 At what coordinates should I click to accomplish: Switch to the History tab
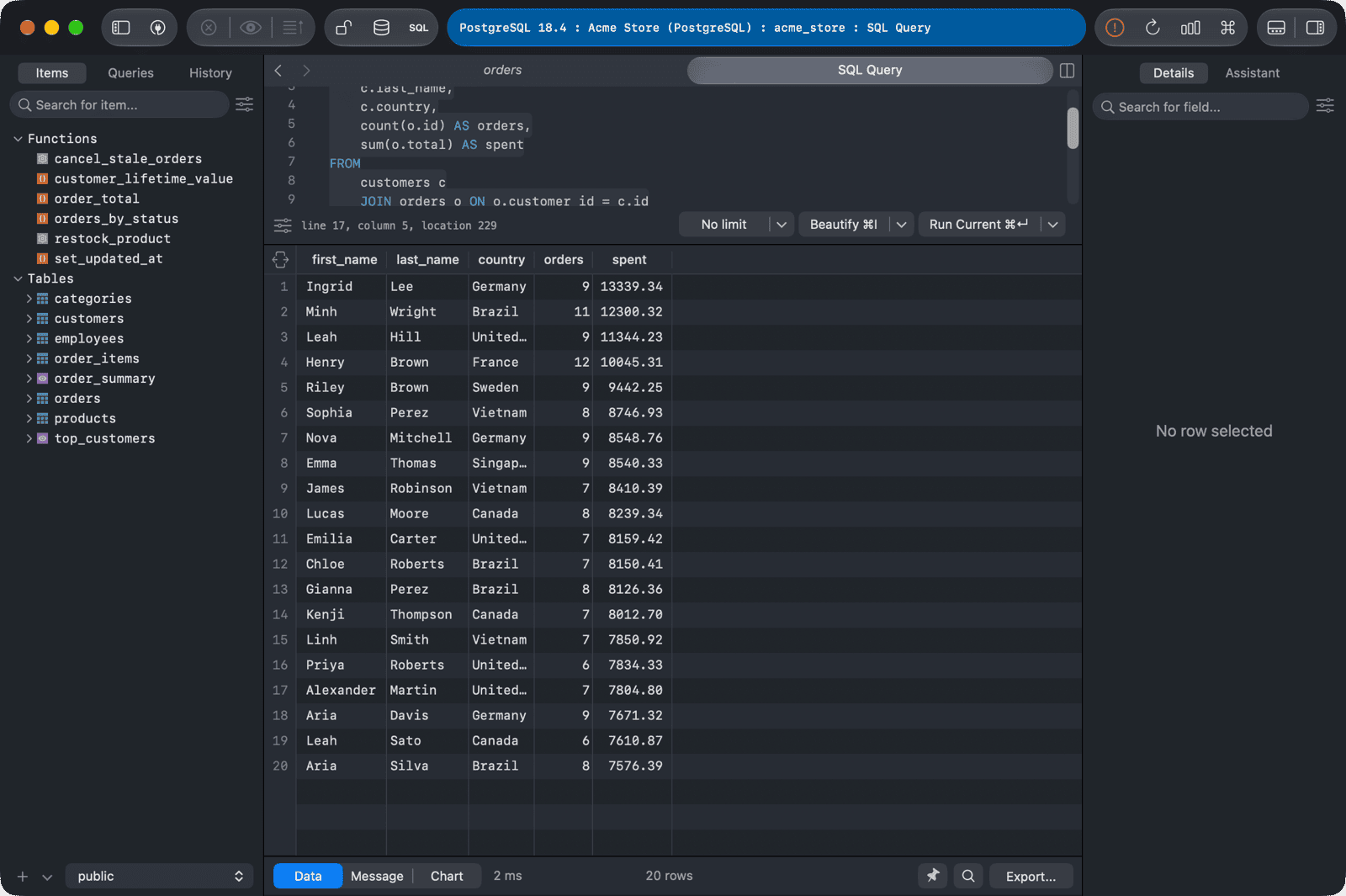click(210, 73)
